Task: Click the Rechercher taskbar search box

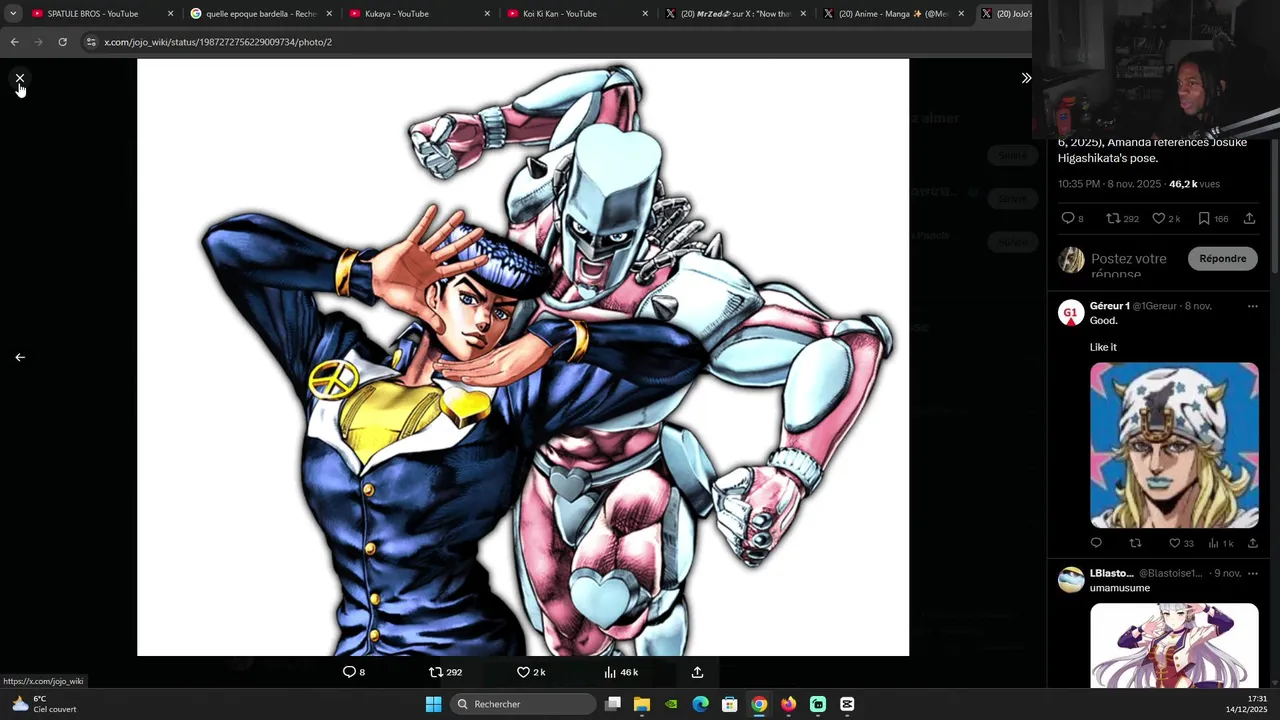Action: click(523, 704)
